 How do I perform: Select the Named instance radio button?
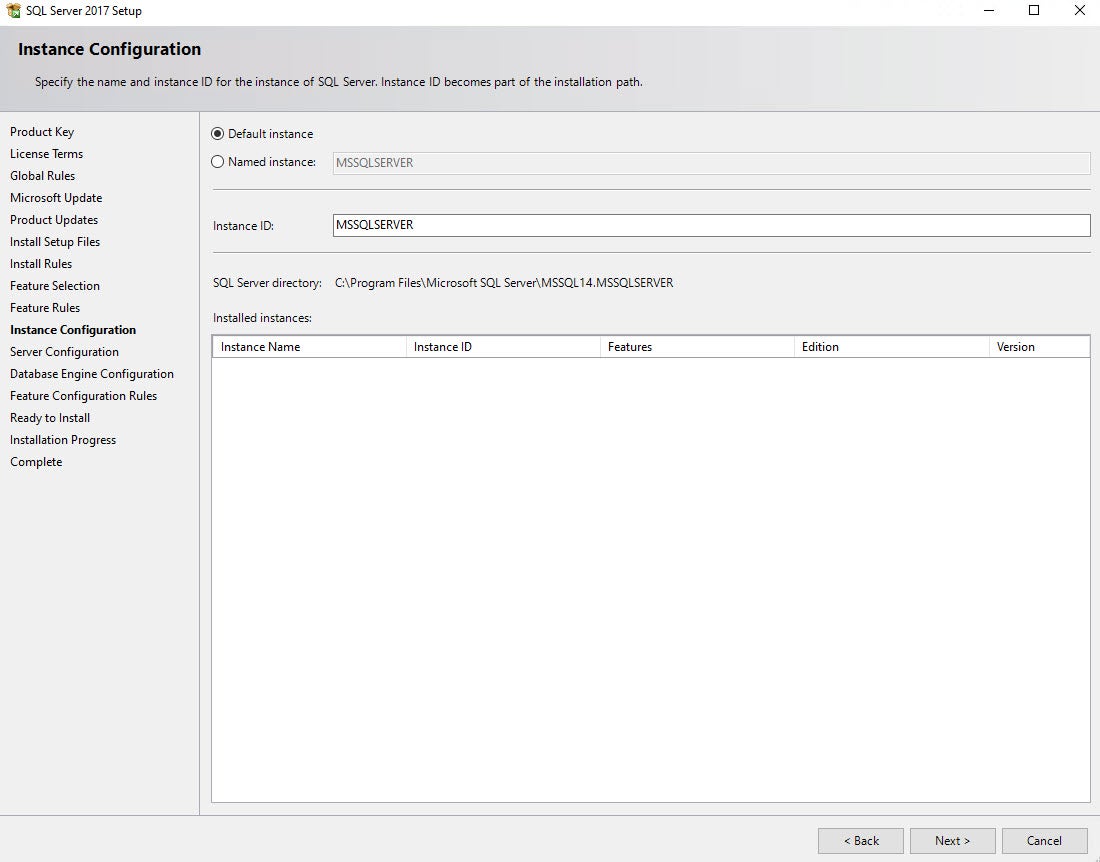(217, 161)
